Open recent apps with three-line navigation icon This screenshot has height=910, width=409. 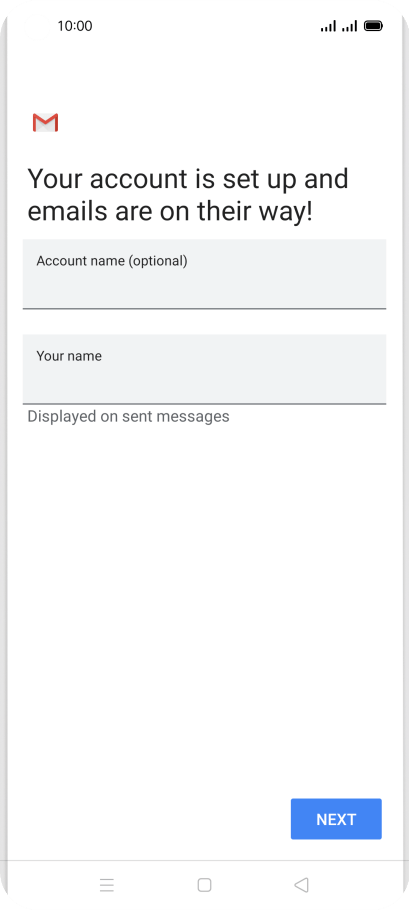107,885
